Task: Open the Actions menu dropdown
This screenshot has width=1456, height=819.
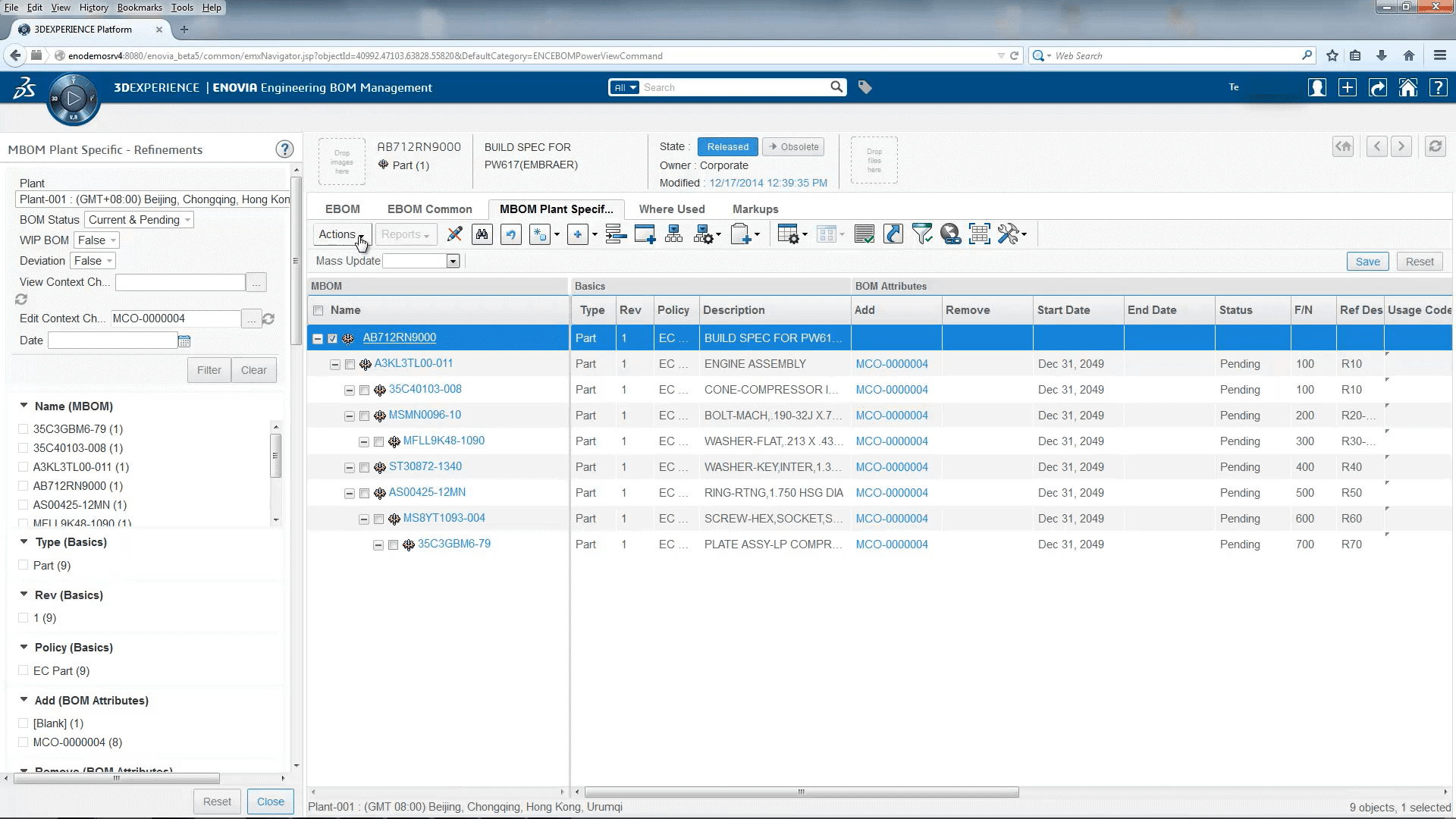Action: pyautogui.click(x=341, y=234)
